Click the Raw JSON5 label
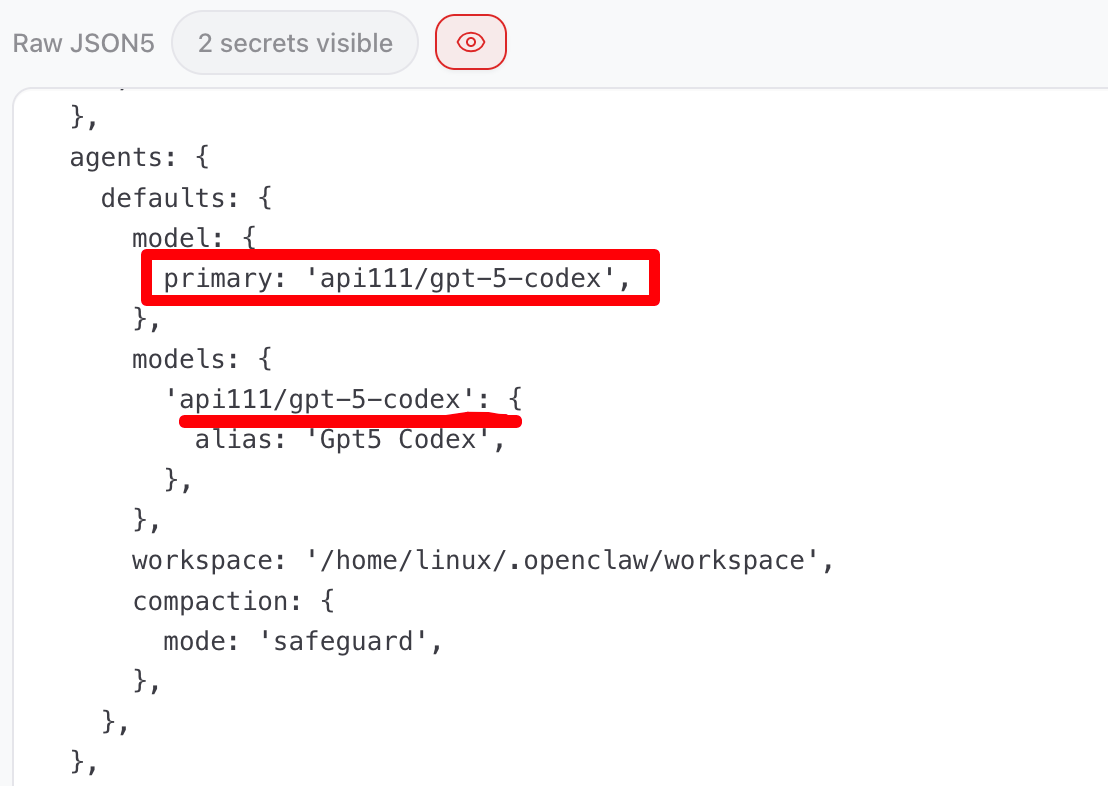 click(84, 43)
